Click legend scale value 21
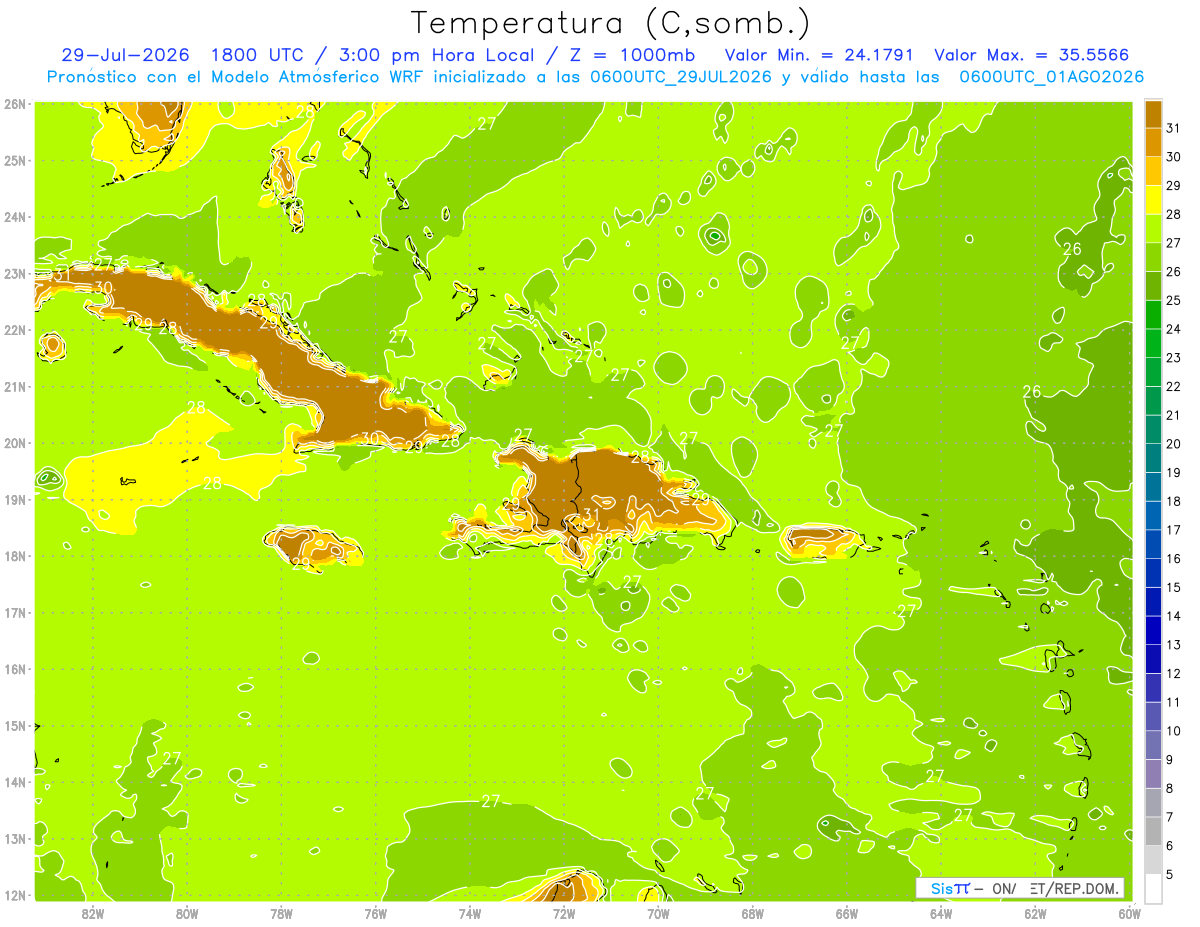 point(1174,415)
